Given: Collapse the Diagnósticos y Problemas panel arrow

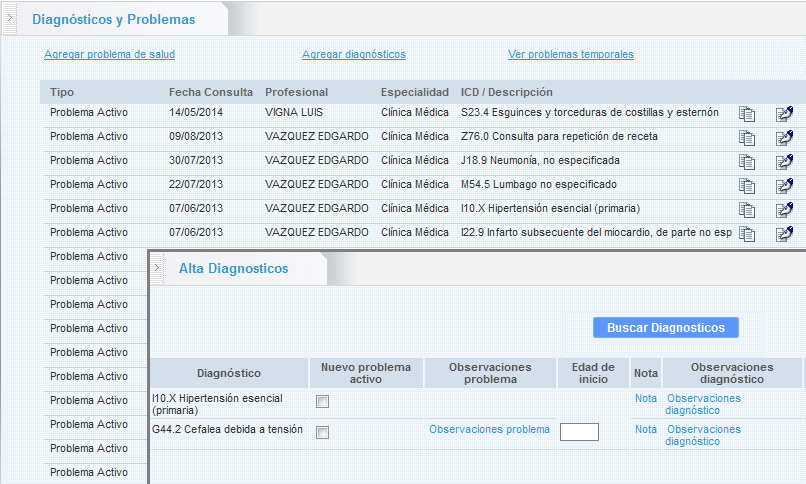Looking at the screenshot, I should click(x=10, y=19).
